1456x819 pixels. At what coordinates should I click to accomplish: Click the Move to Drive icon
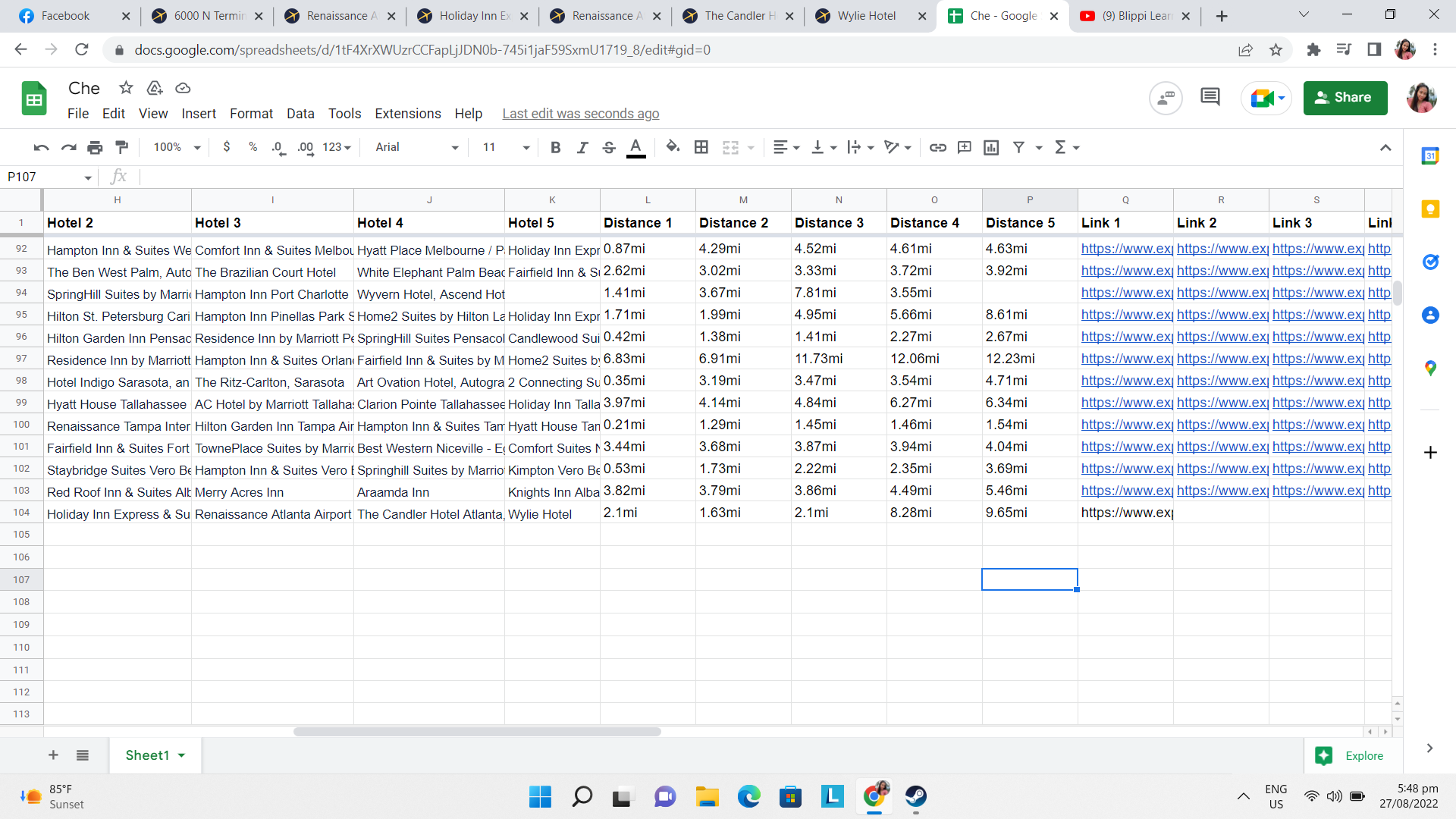[155, 88]
